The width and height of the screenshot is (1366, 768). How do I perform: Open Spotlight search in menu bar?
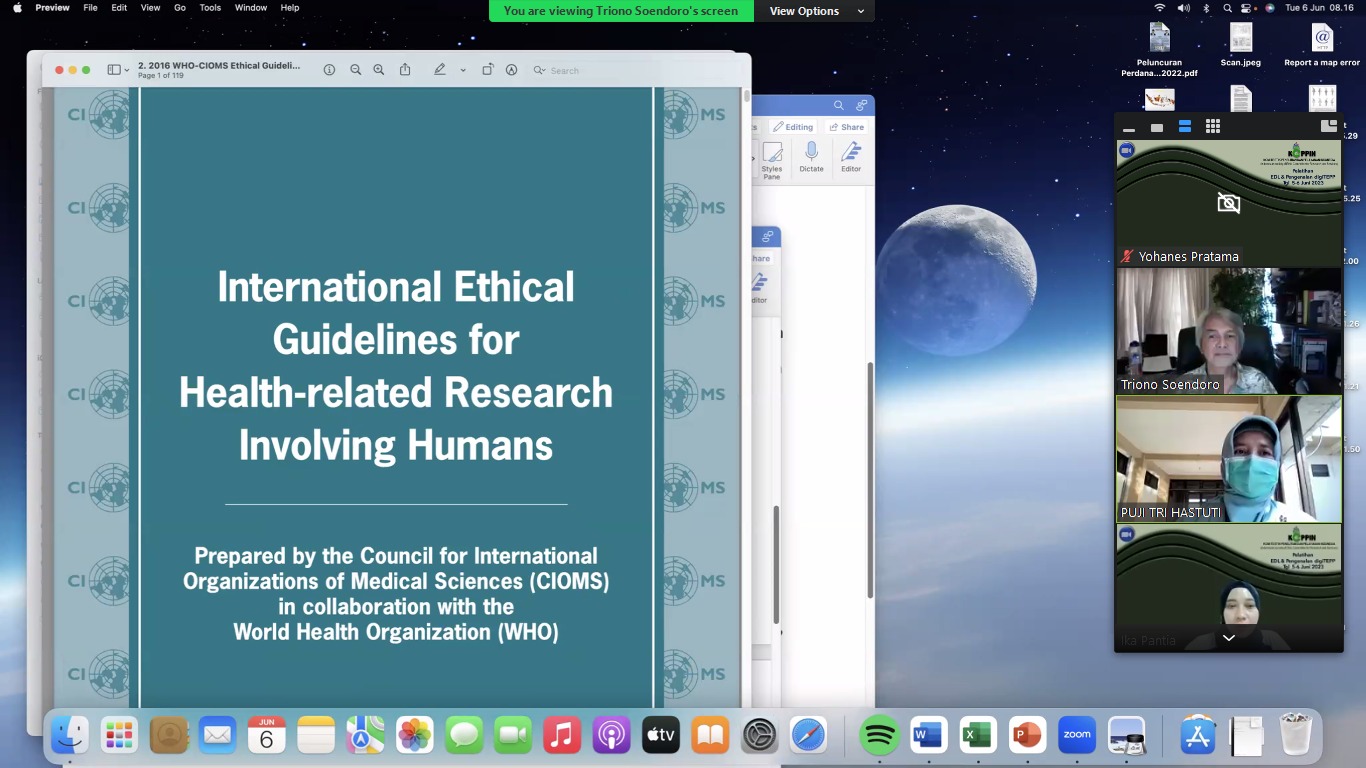(x=1228, y=8)
